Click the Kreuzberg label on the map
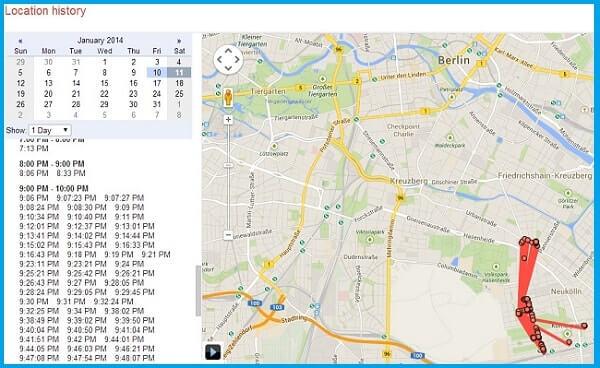600x368 pixels. tap(409, 181)
